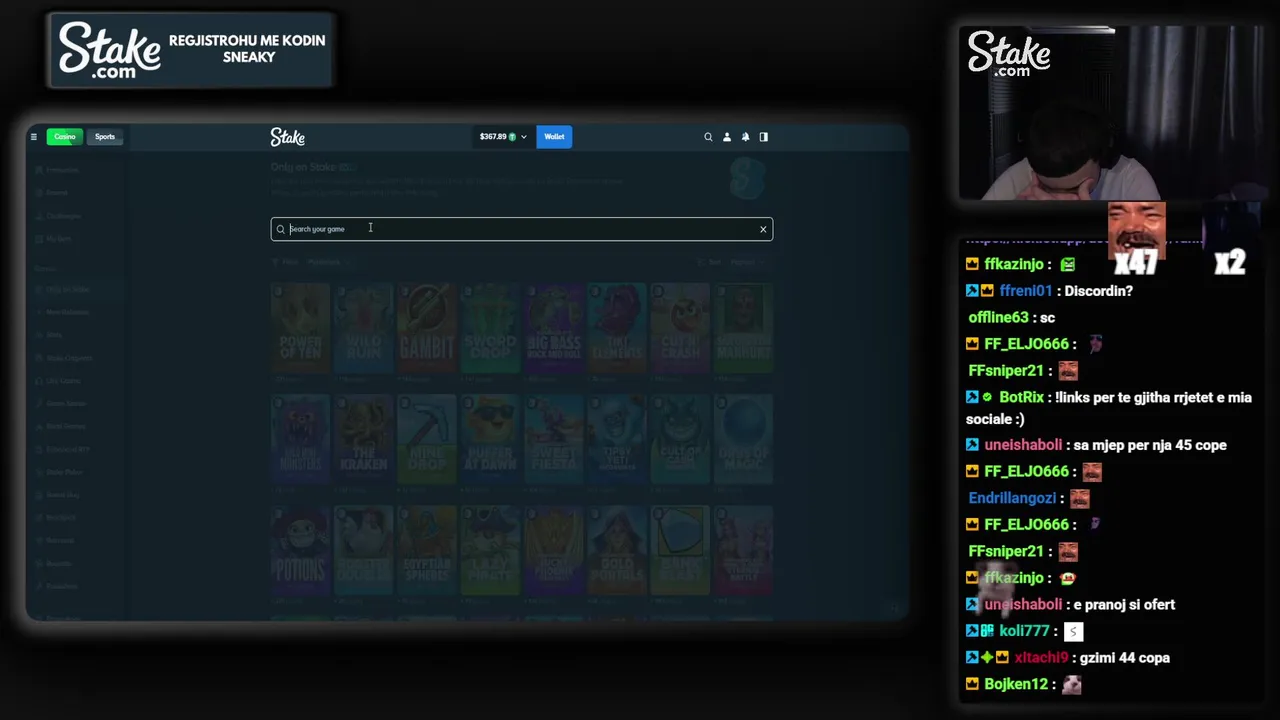Click chat username Endrillangozi
The image size is (1280, 720).
(1012, 498)
